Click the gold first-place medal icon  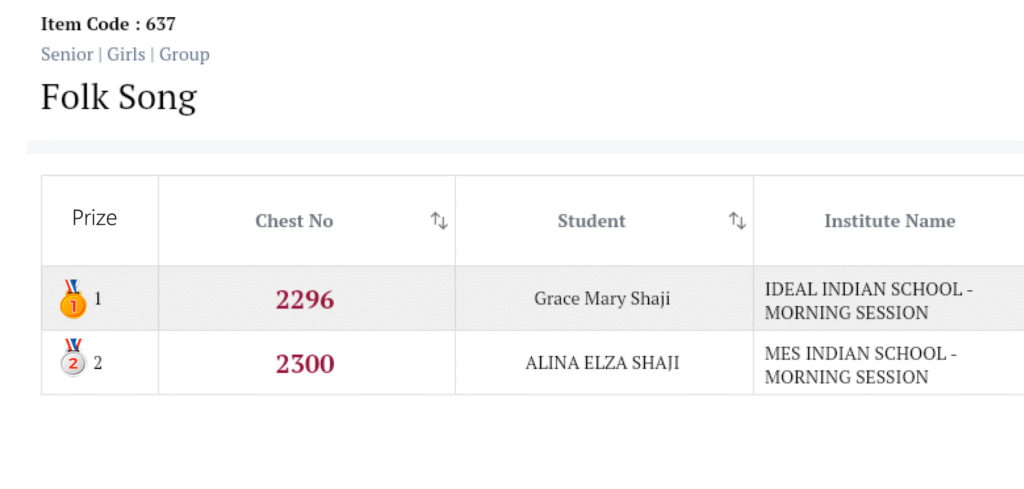pyautogui.click(x=73, y=299)
